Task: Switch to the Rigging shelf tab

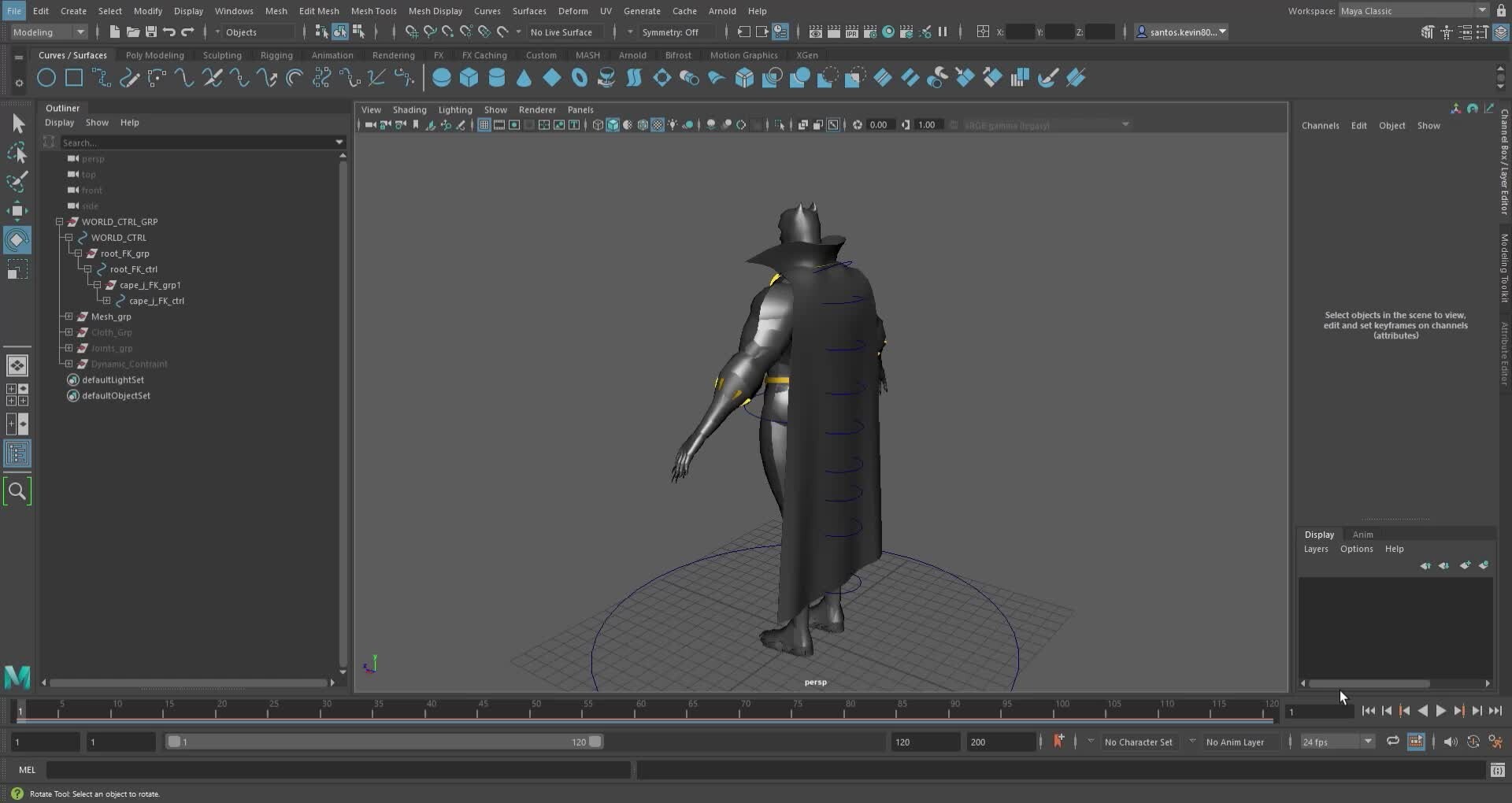Action: point(276,55)
